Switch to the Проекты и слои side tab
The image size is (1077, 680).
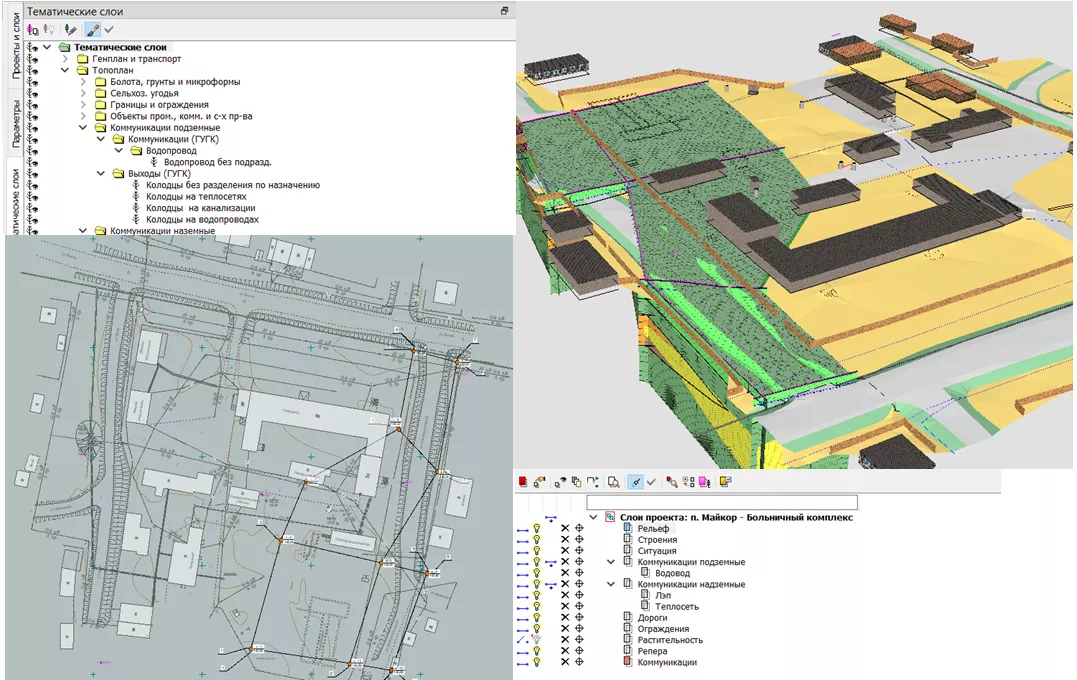[x=16, y=47]
